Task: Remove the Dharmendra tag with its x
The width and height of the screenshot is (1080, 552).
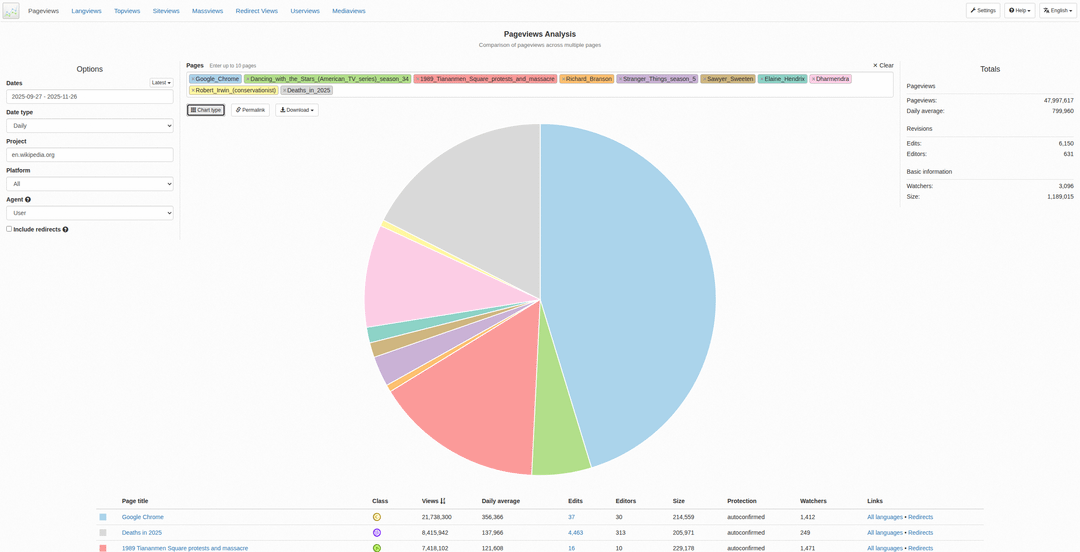Action: click(813, 79)
